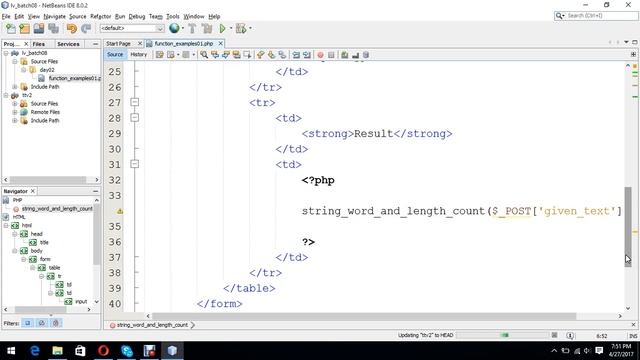640x360 pixels.
Task: Collapse code fold at line 31
Action: [135, 164]
